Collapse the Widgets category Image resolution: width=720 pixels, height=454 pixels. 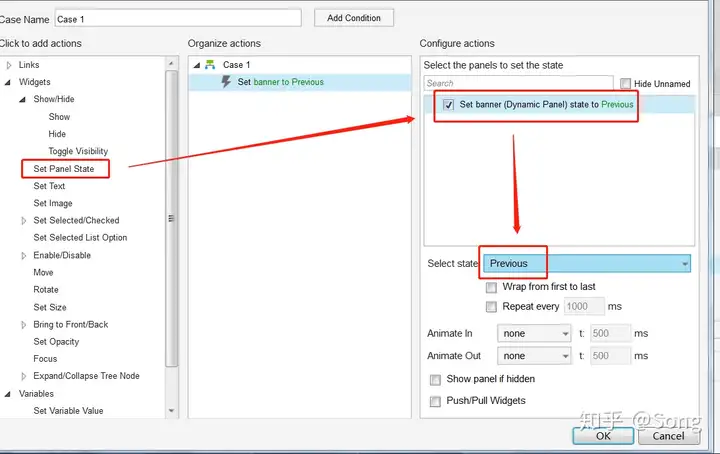coord(8,82)
